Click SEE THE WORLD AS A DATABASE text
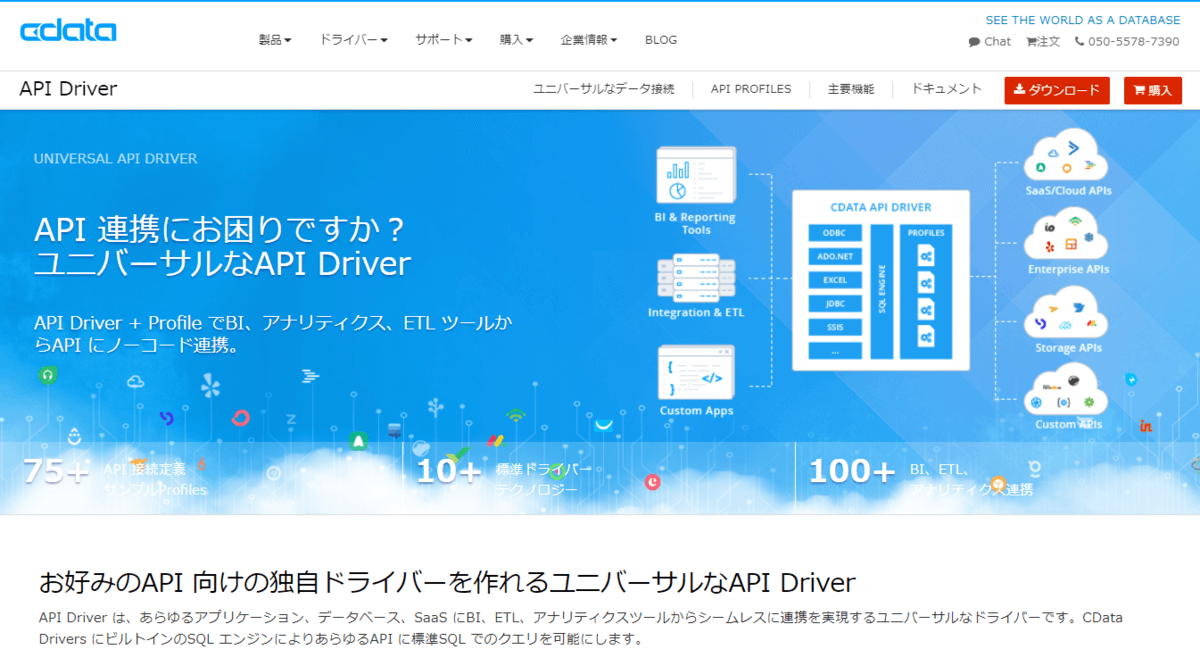Image resolution: width=1200 pixels, height=666 pixels. (x=1083, y=20)
